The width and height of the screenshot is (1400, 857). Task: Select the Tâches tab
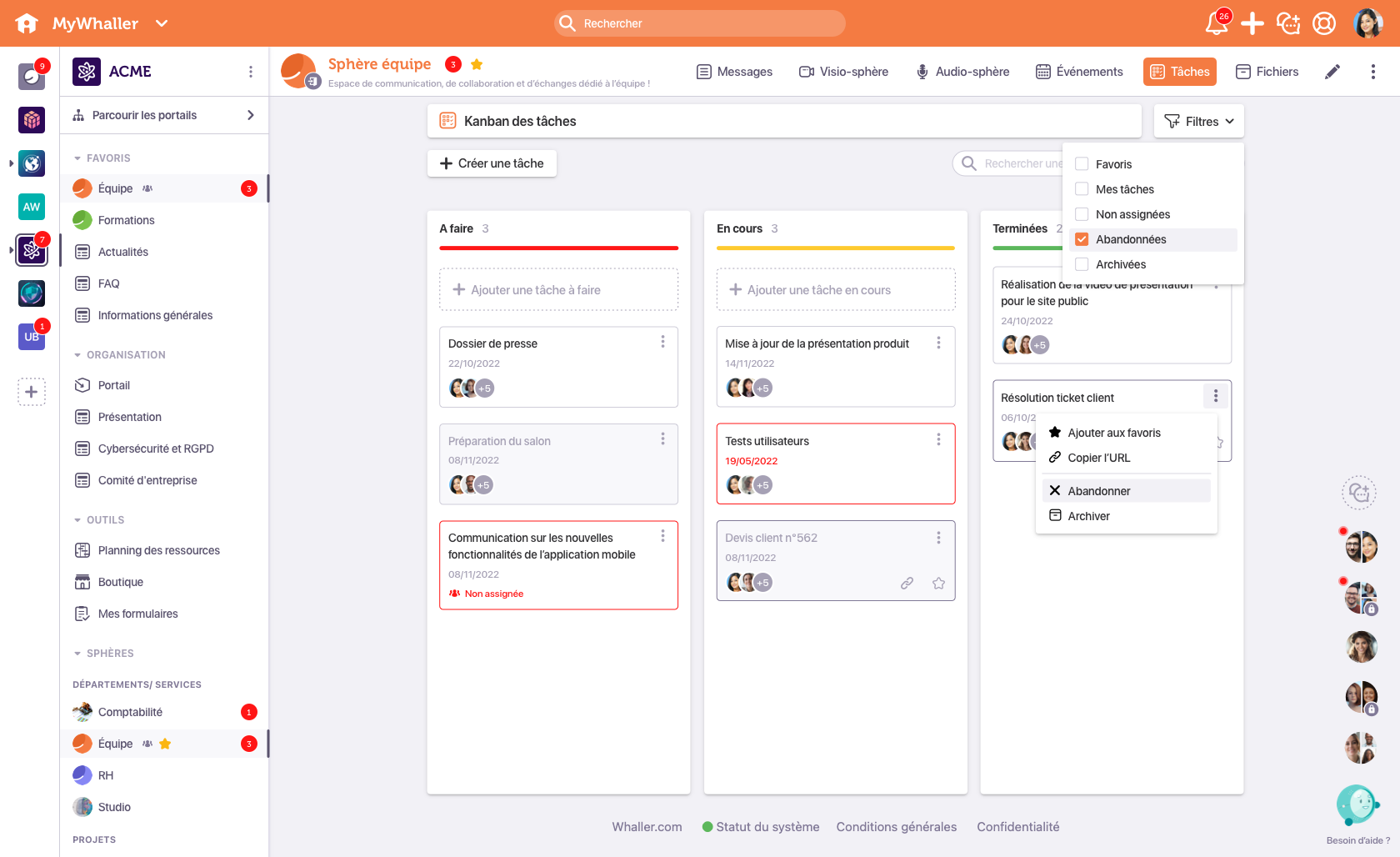1180,72
